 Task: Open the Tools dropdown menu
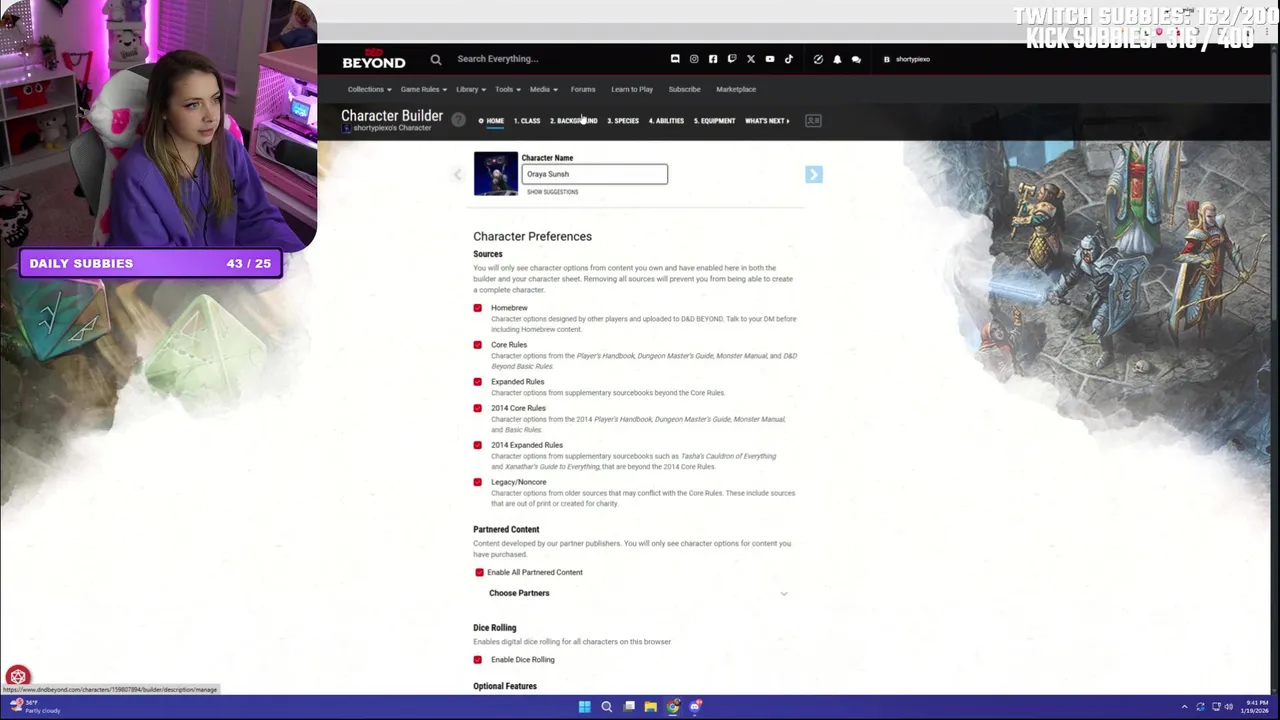point(507,90)
